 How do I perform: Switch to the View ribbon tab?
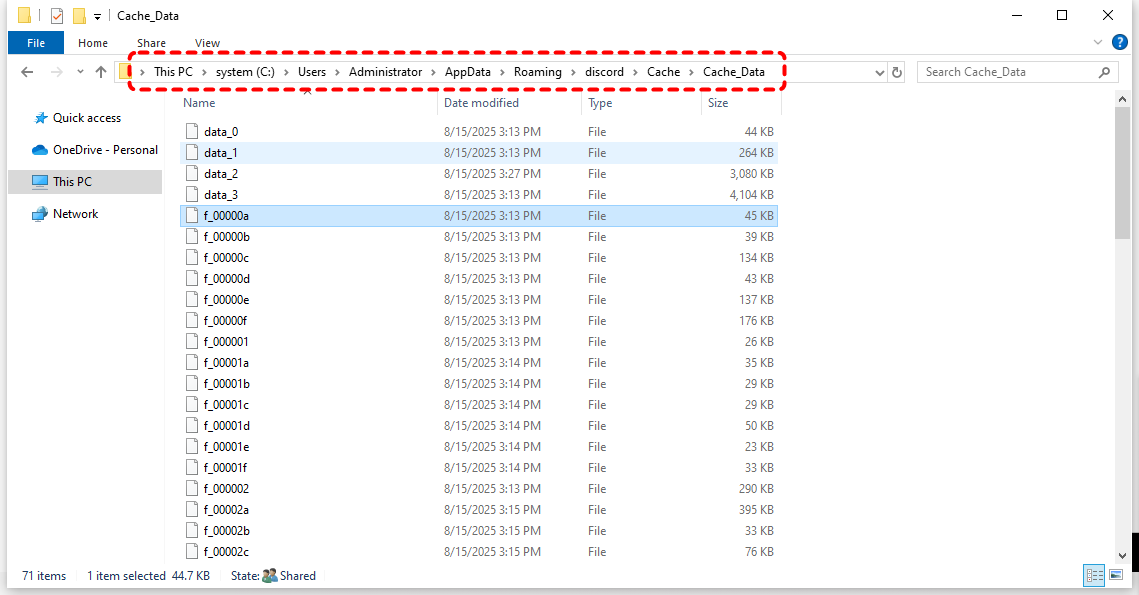pyautogui.click(x=207, y=43)
